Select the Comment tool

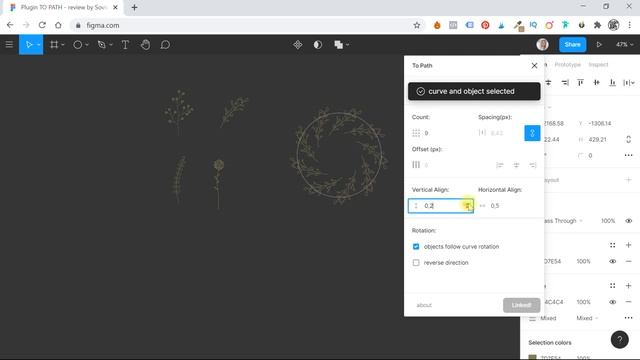165,44
